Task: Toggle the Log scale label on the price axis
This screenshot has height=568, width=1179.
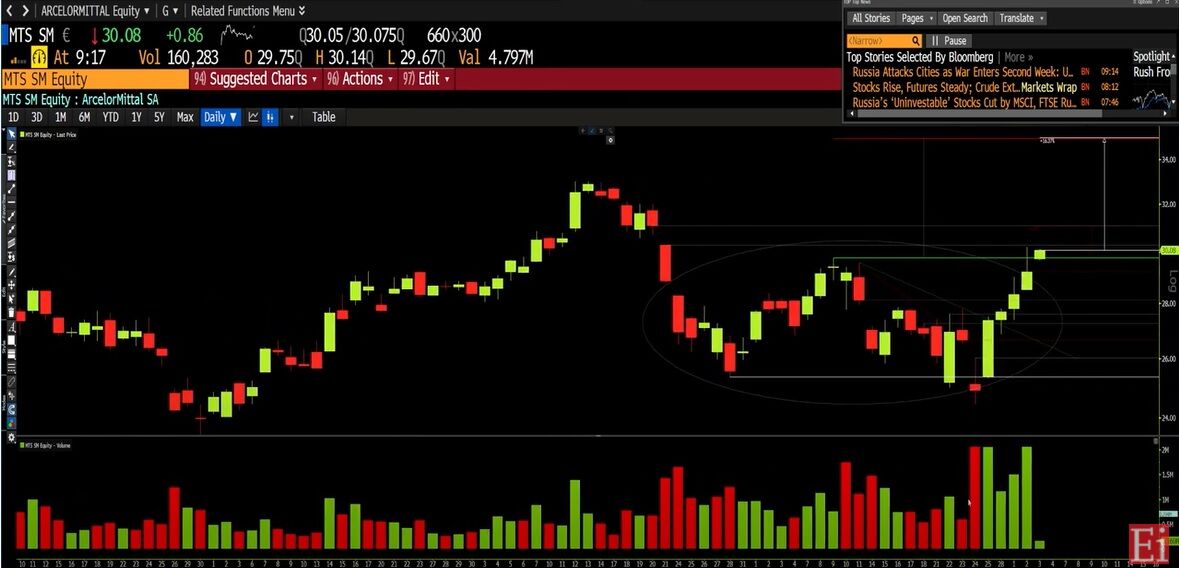Action: pos(1171,280)
